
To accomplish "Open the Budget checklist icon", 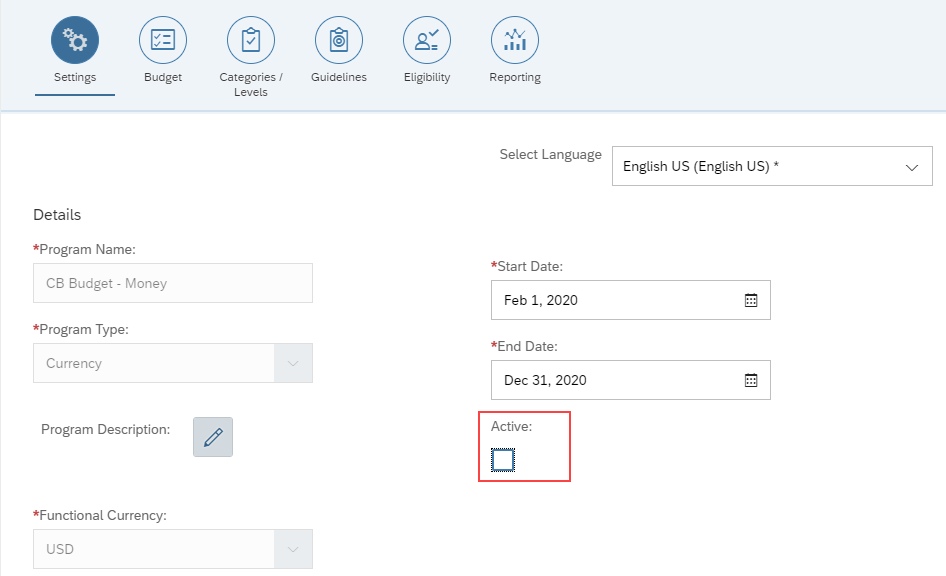I will click(163, 40).
